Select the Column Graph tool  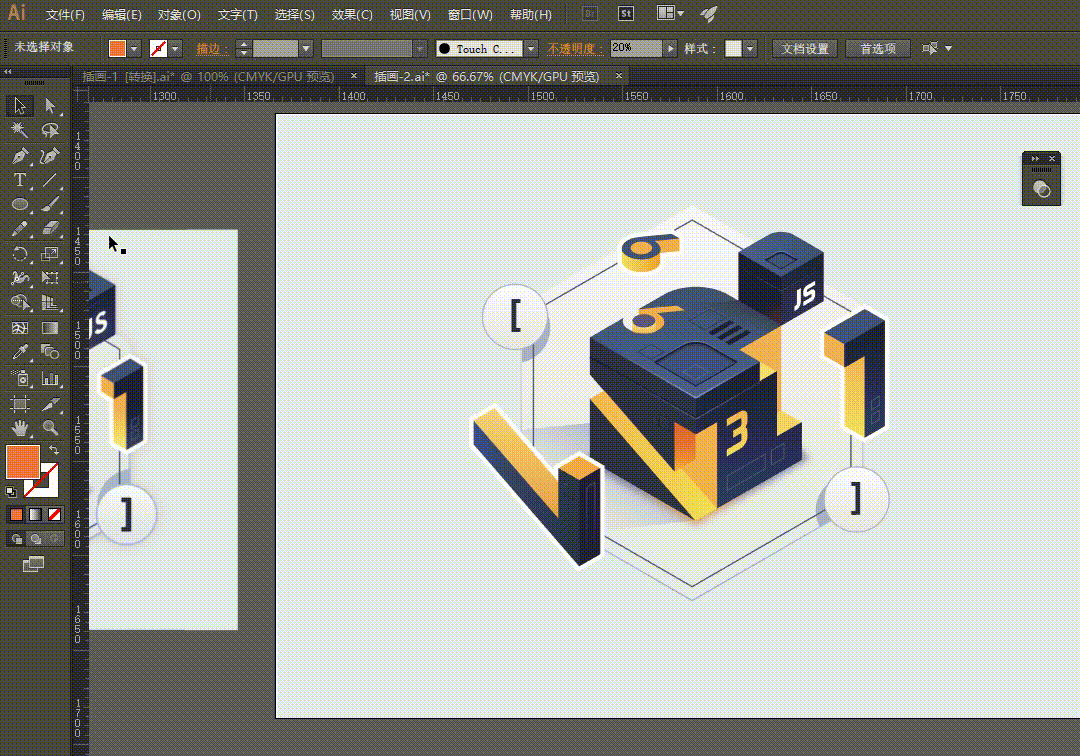click(50, 379)
